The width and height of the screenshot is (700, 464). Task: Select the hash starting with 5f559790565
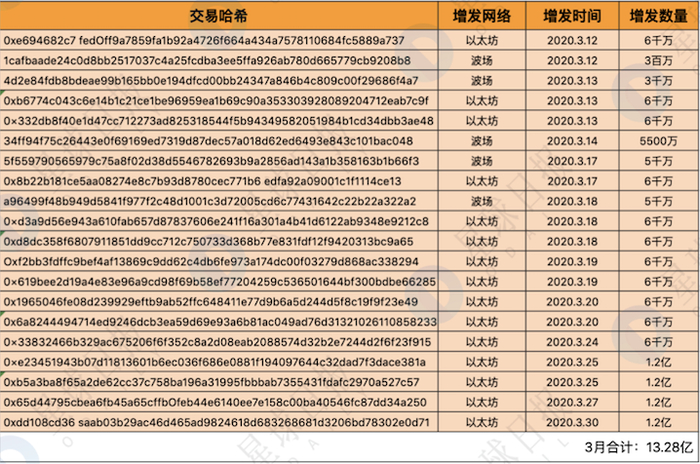(x=211, y=161)
